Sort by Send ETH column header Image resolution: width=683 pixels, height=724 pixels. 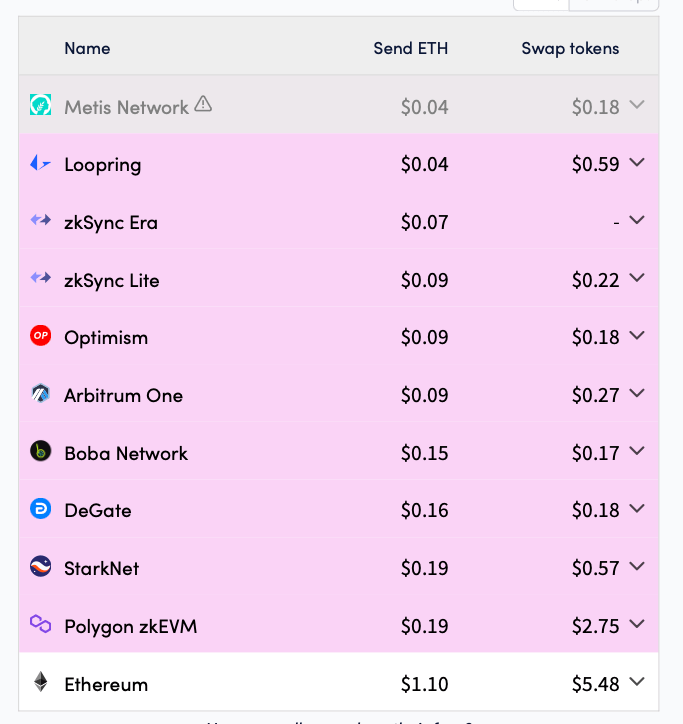pos(411,48)
